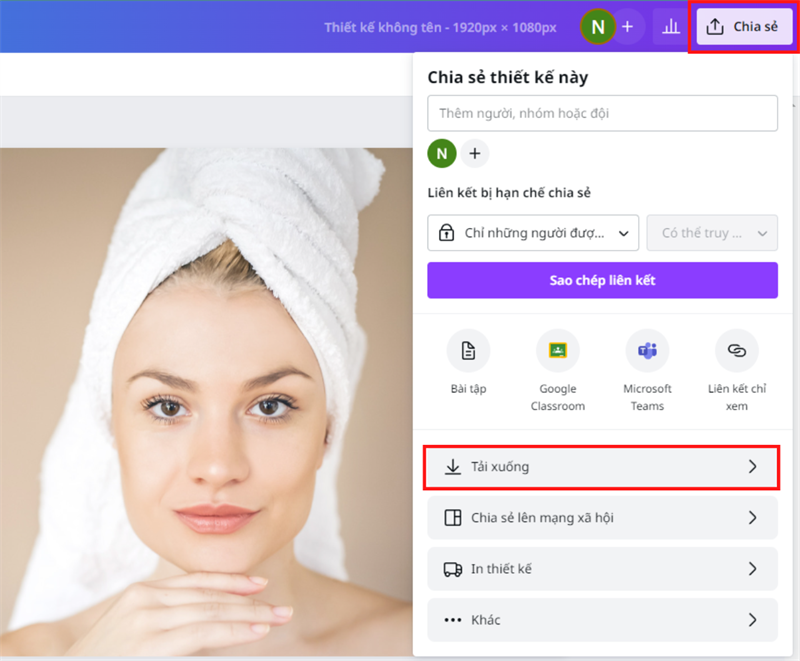The image size is (800, 661).
Task: Click the Sao chép liên kết button
Action: 602,280
